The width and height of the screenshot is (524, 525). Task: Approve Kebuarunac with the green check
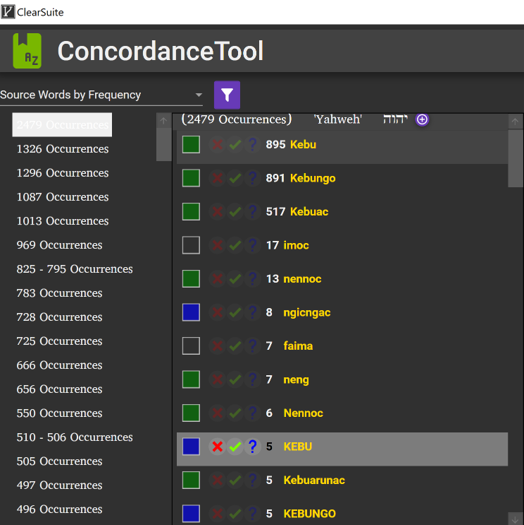(235, 480)
